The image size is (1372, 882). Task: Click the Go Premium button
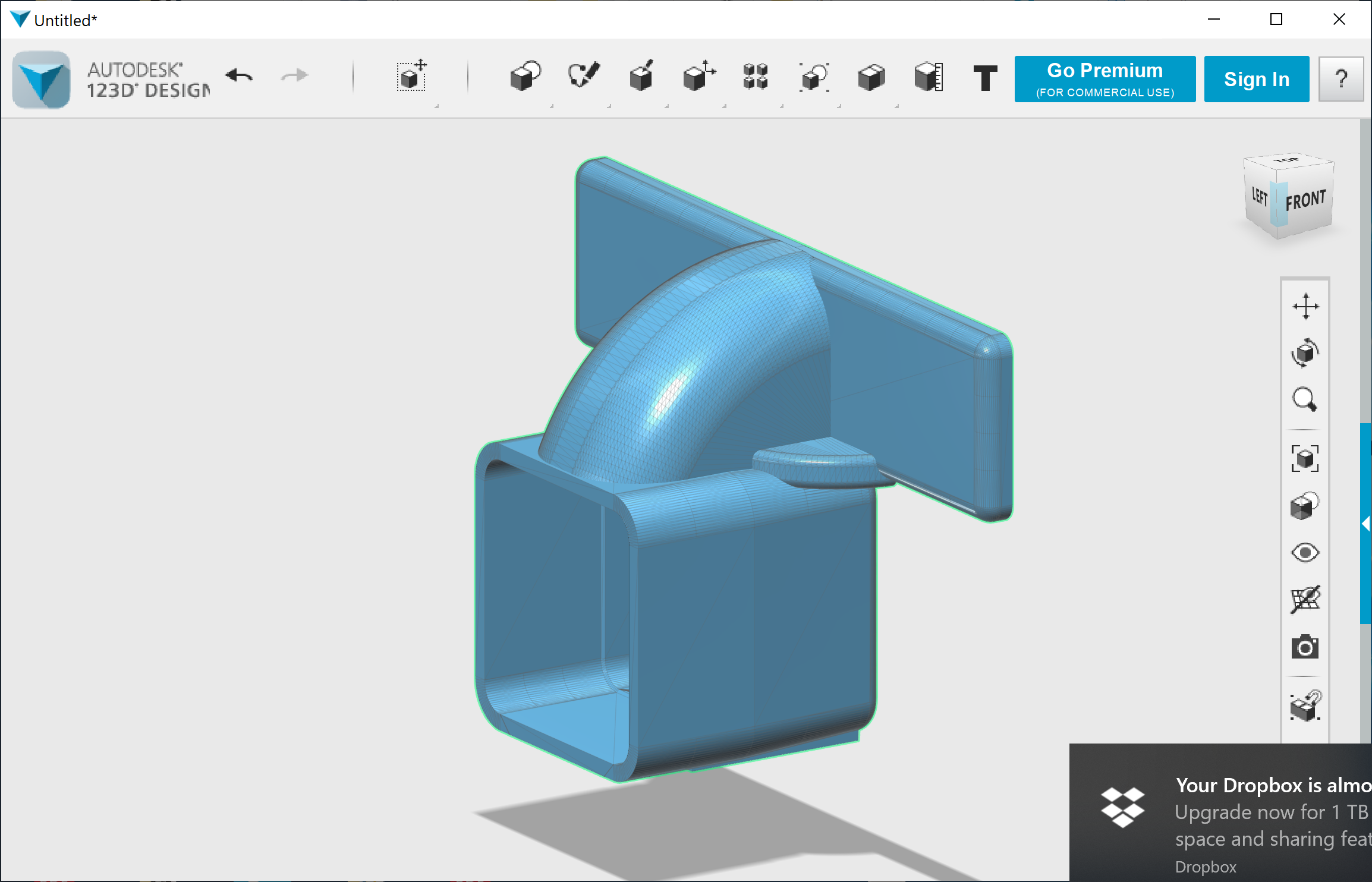1104,79
